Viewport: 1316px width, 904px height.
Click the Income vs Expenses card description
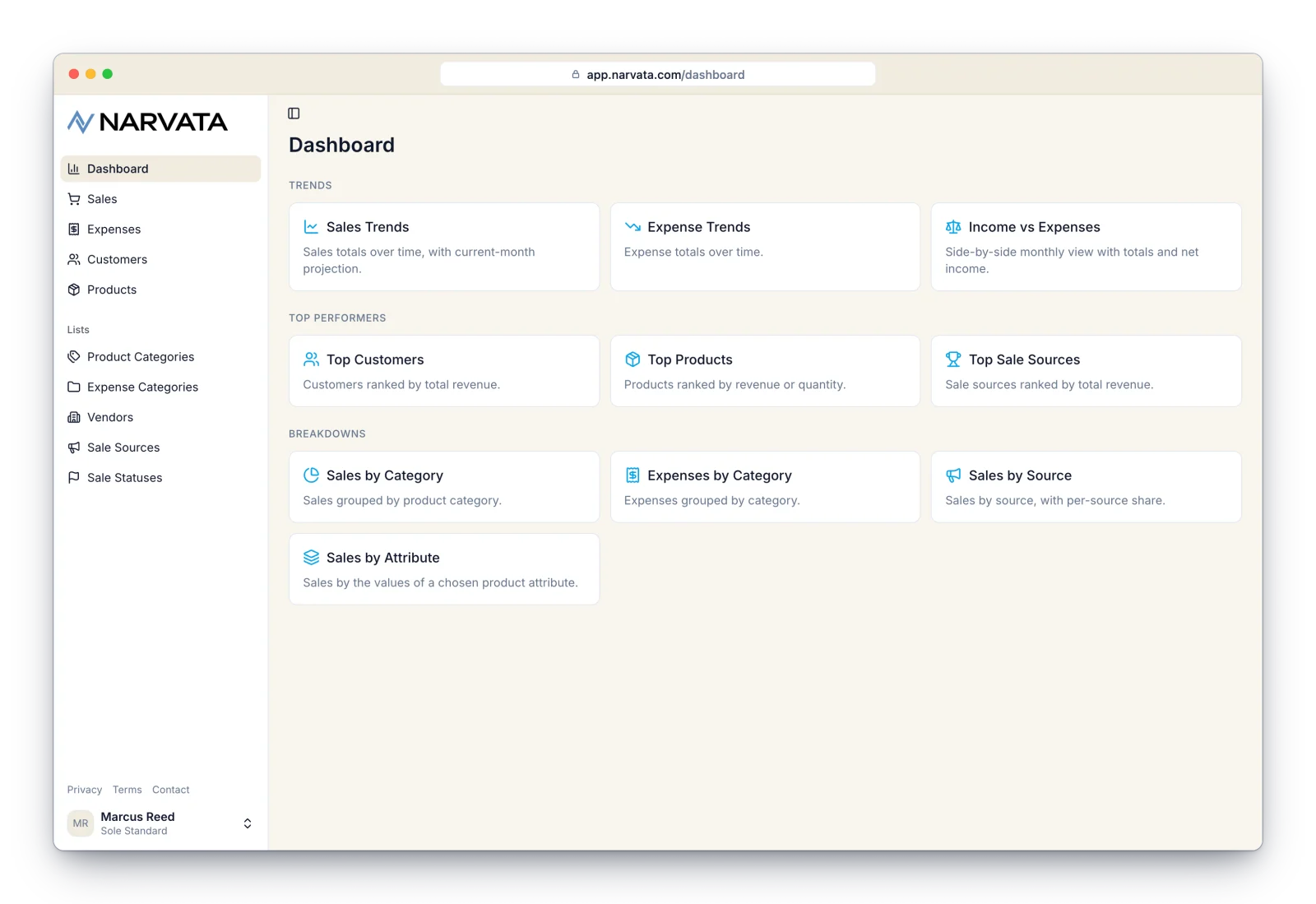[1072, 260]
